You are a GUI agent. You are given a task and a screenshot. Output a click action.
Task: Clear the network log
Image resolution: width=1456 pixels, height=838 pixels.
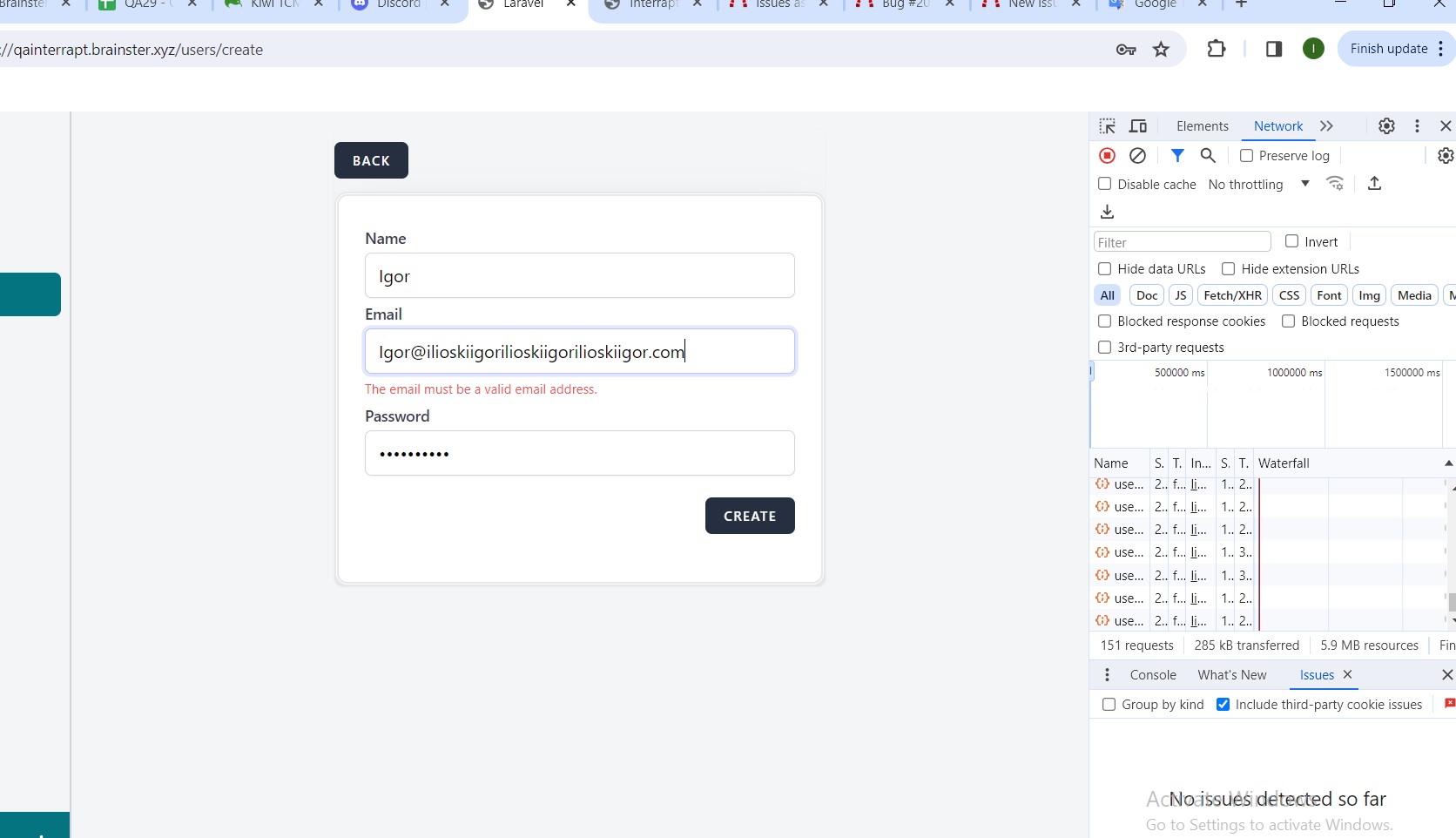1137,156
